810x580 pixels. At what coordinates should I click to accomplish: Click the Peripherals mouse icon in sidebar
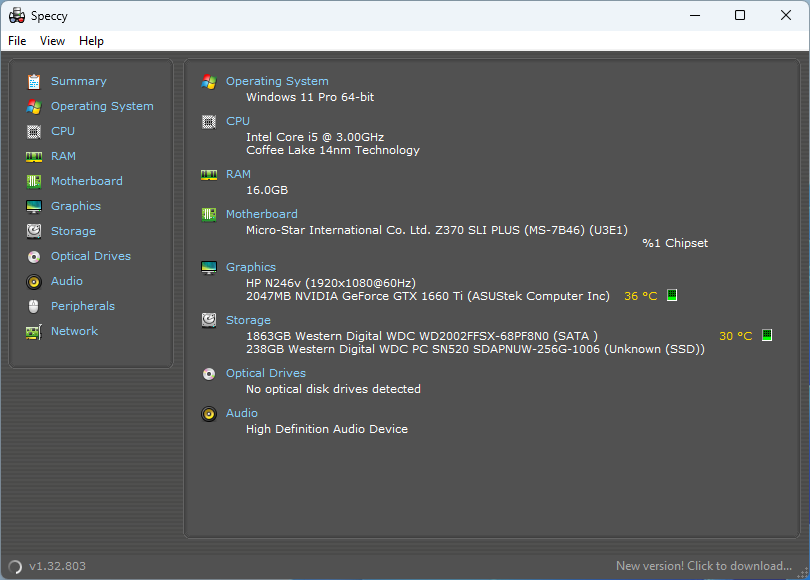point(34,306)
